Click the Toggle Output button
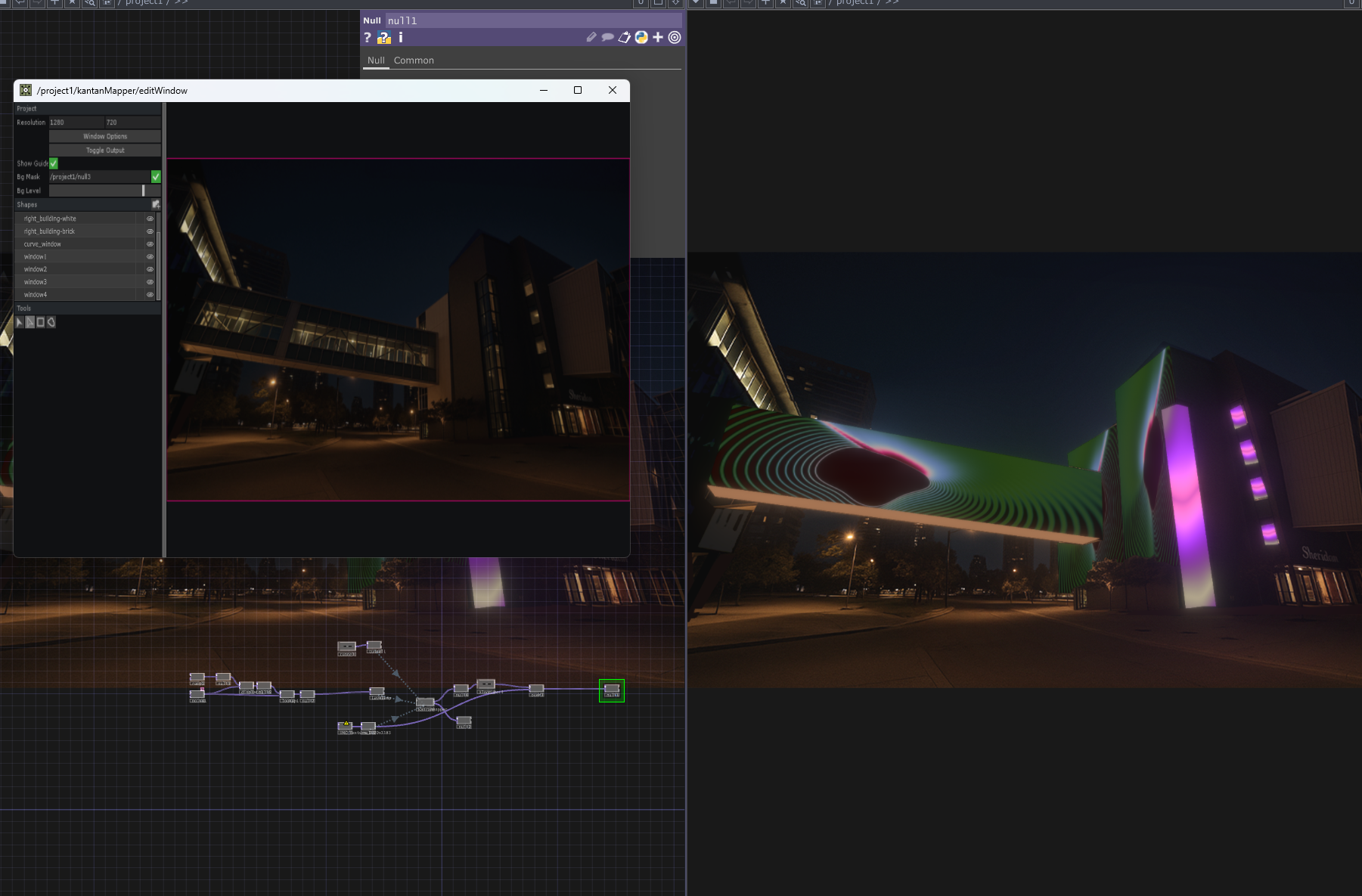Screen dimensions: 1362x896 pos(104,150)
